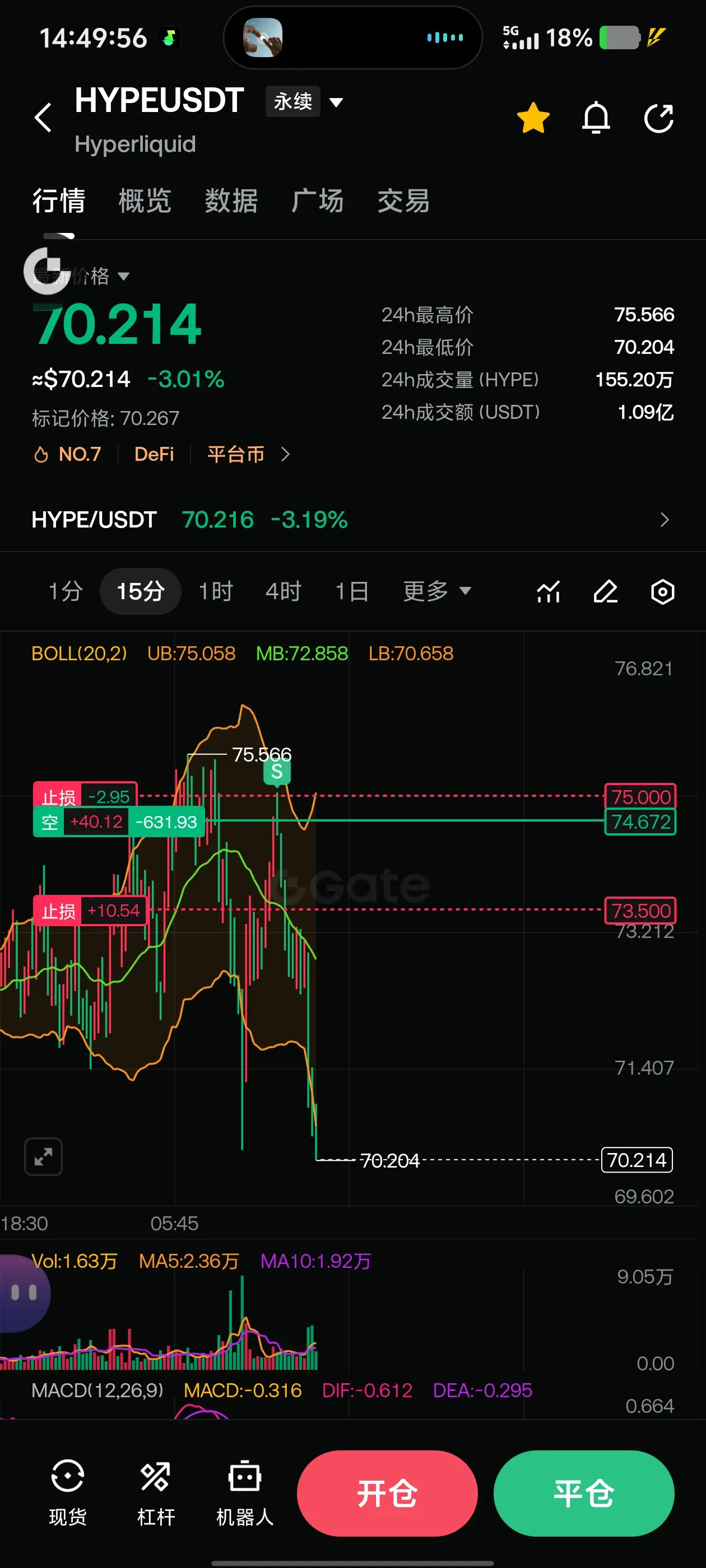Tap the 73.500 stop-loss price tag
Image resolution: width=706 pixels, height=1568 pixels.
640,911
